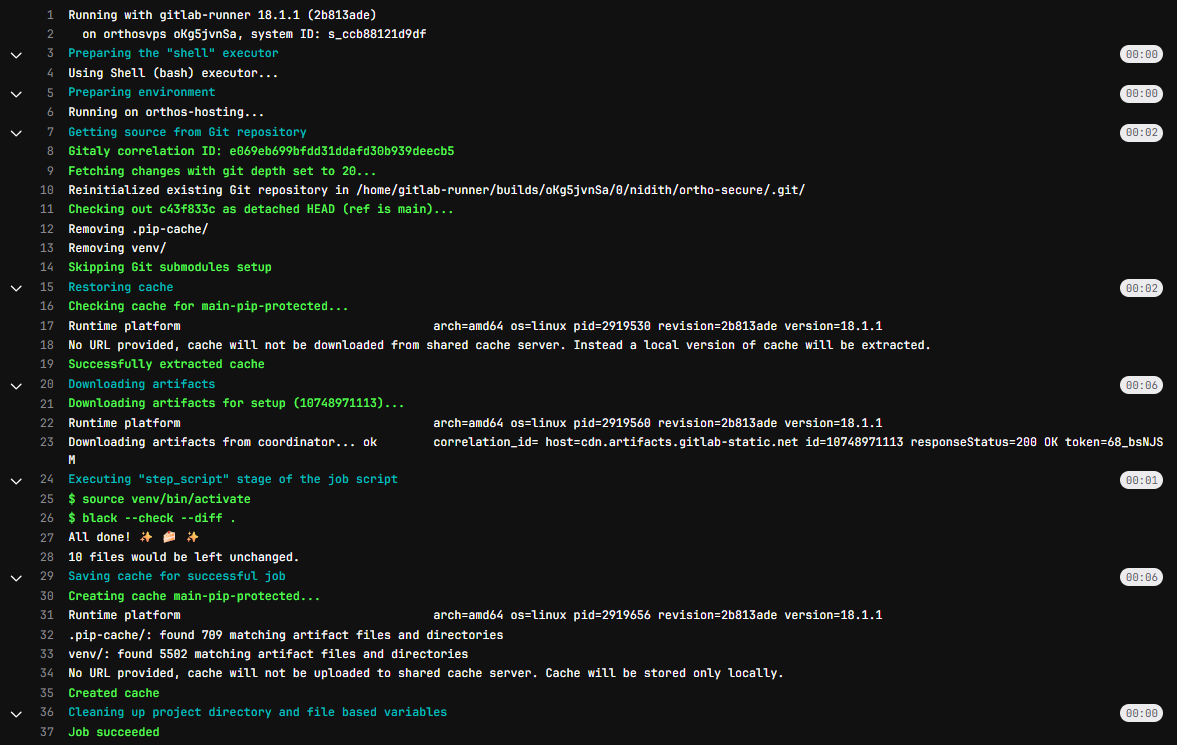Collapse the Executing step_script stage section
The height and width of the screenshot is (745, 1177).
(x=16, y=481)
